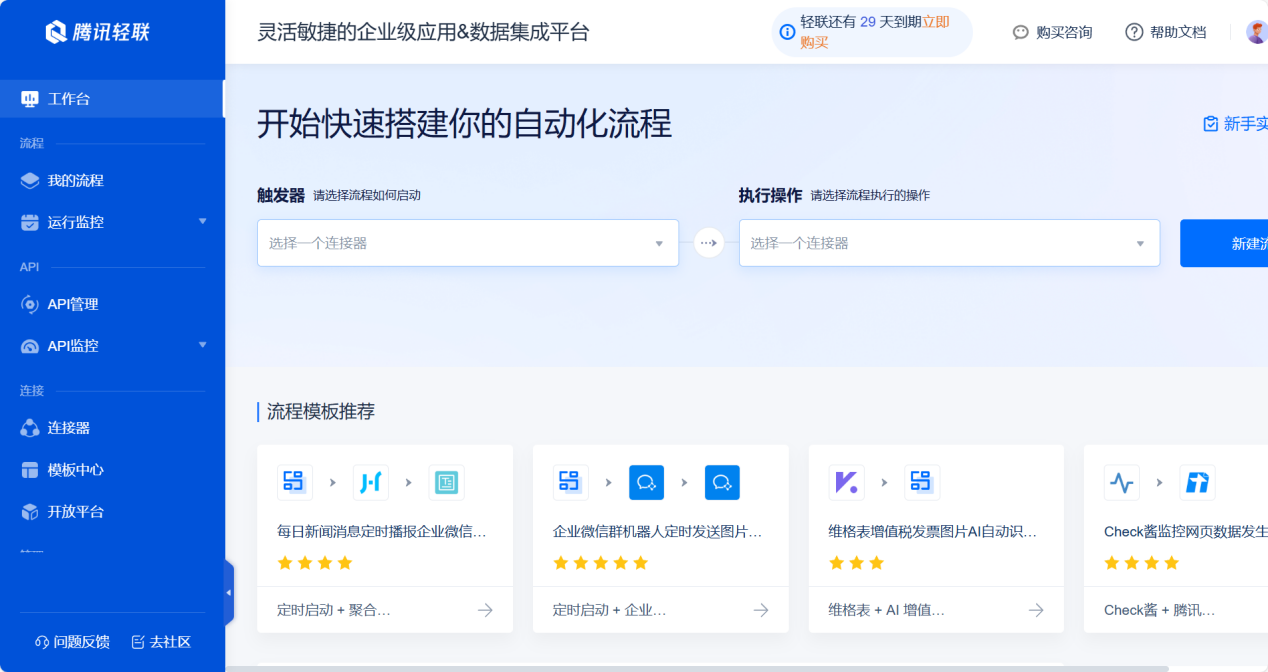Click the 维格表 icon on the third template card
The image size is (1268, 672).
845,482
